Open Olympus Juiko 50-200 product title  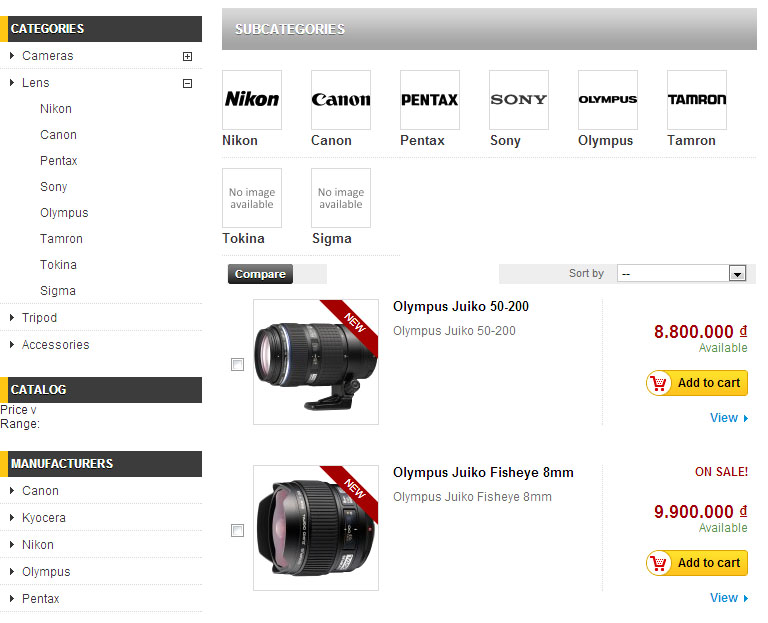(x=461, y=307)
